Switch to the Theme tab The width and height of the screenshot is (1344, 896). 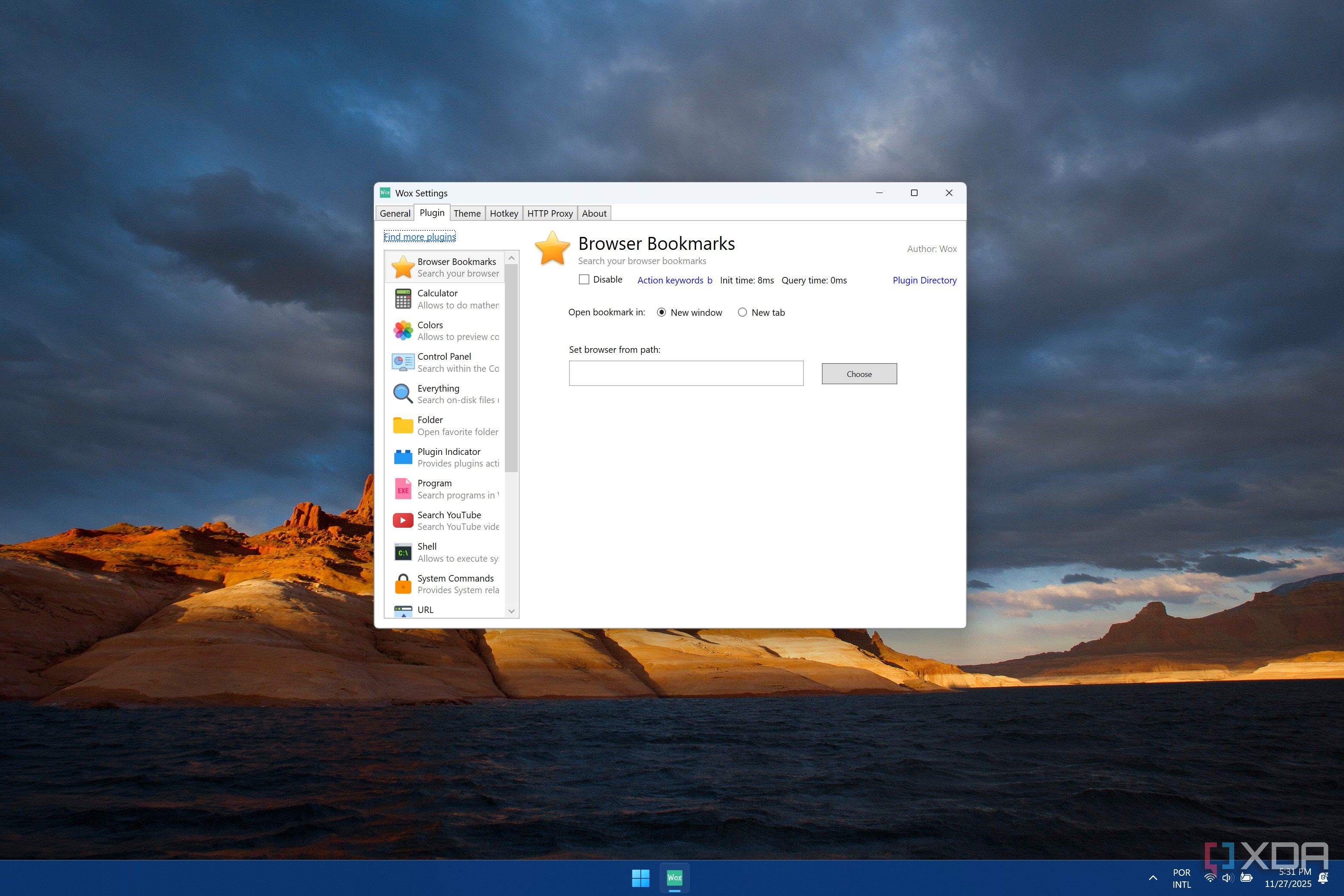tap(467, 213)
